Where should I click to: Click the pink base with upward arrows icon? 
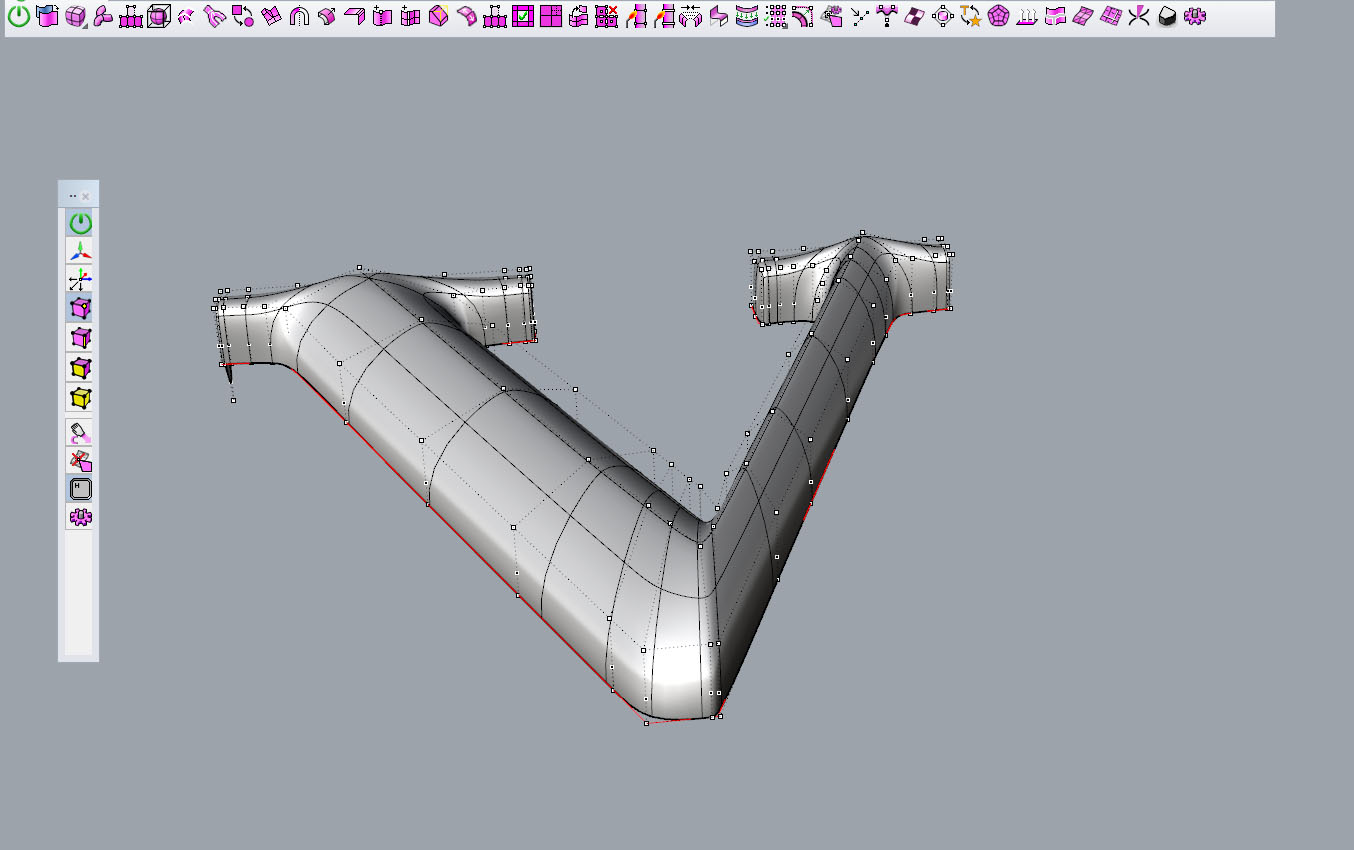click(1027, 16)
